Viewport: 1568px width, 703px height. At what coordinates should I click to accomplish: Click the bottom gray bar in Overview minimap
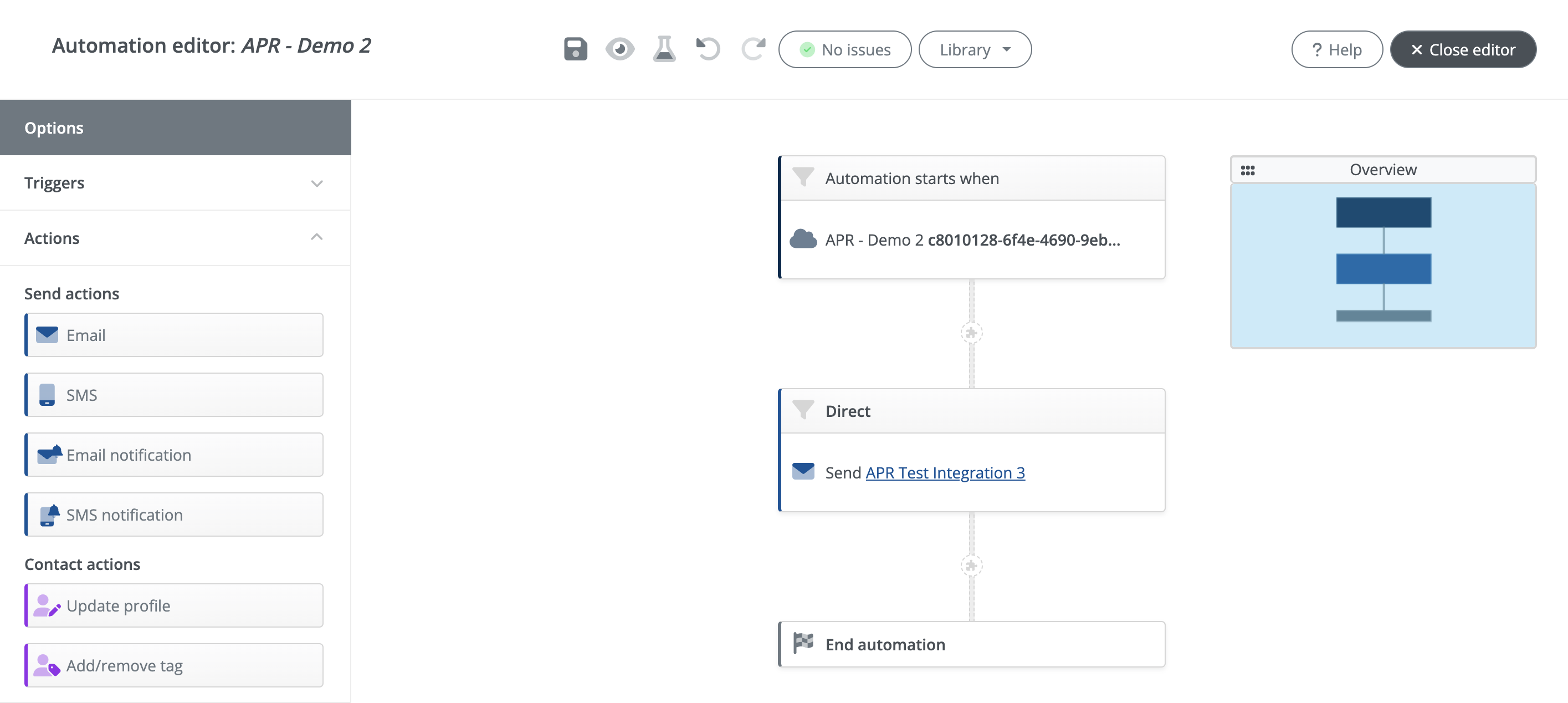point(1383,315)
